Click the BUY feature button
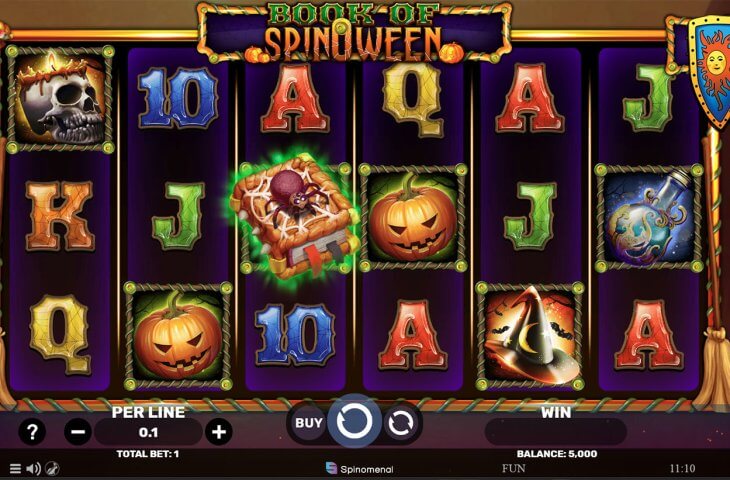The height and width of the screenshot is (480, 730). [308, 423]
